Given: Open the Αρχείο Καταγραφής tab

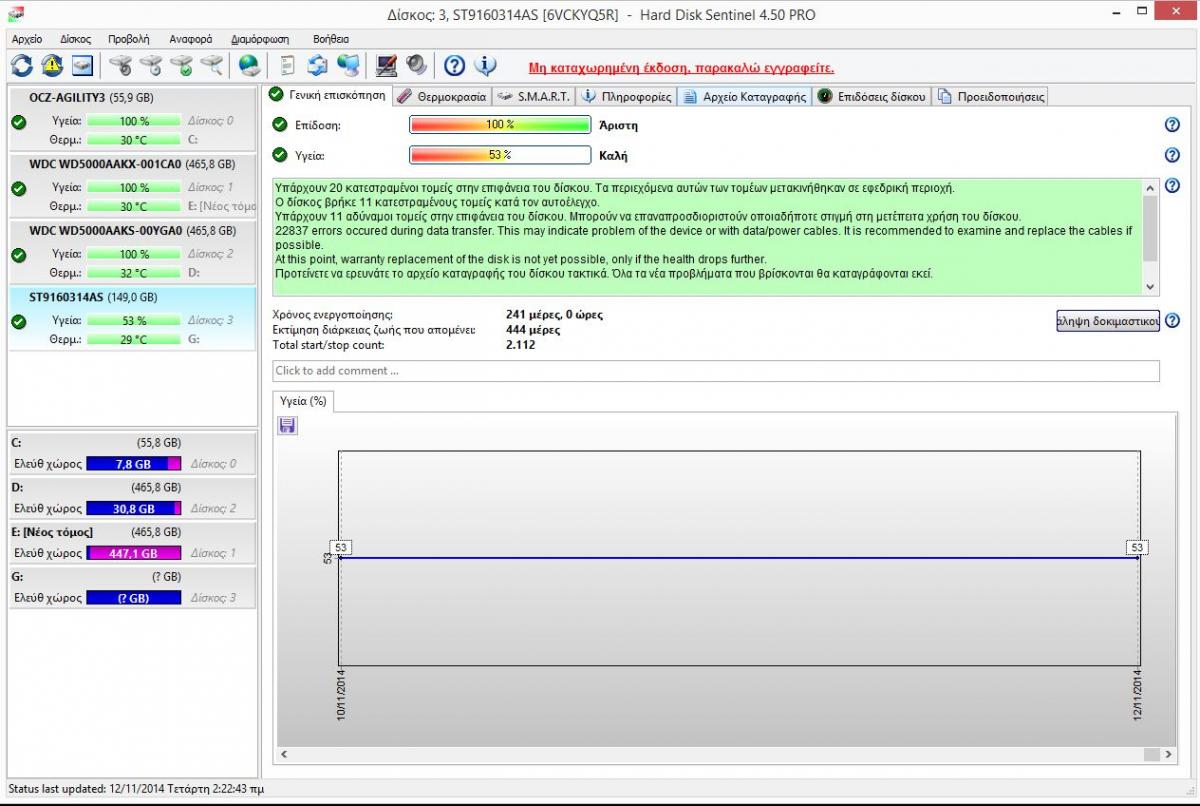Looking at the screenshot, I should coord(745,97).
